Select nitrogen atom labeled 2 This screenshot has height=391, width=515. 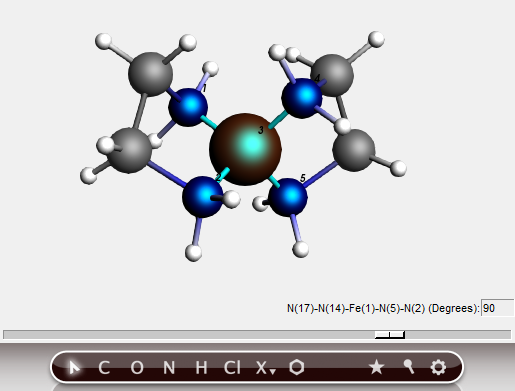pyautogui.click(x=202, y=197)
